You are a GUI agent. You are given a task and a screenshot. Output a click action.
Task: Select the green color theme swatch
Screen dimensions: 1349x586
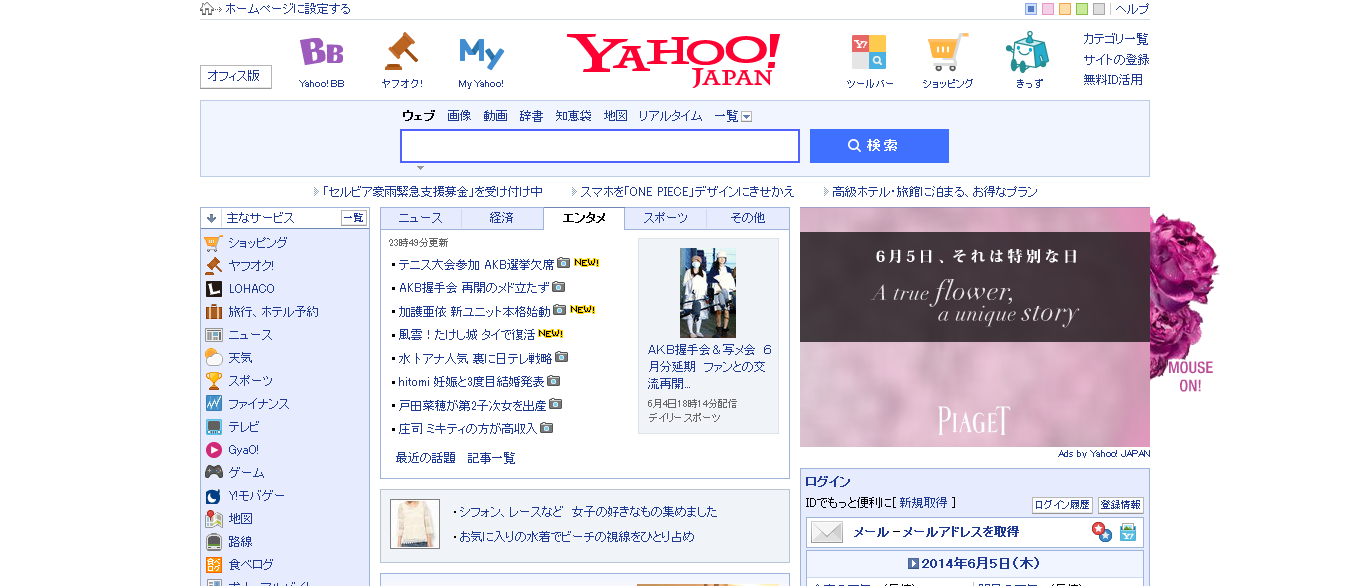pyautogui.click(x=1082, y=9)
